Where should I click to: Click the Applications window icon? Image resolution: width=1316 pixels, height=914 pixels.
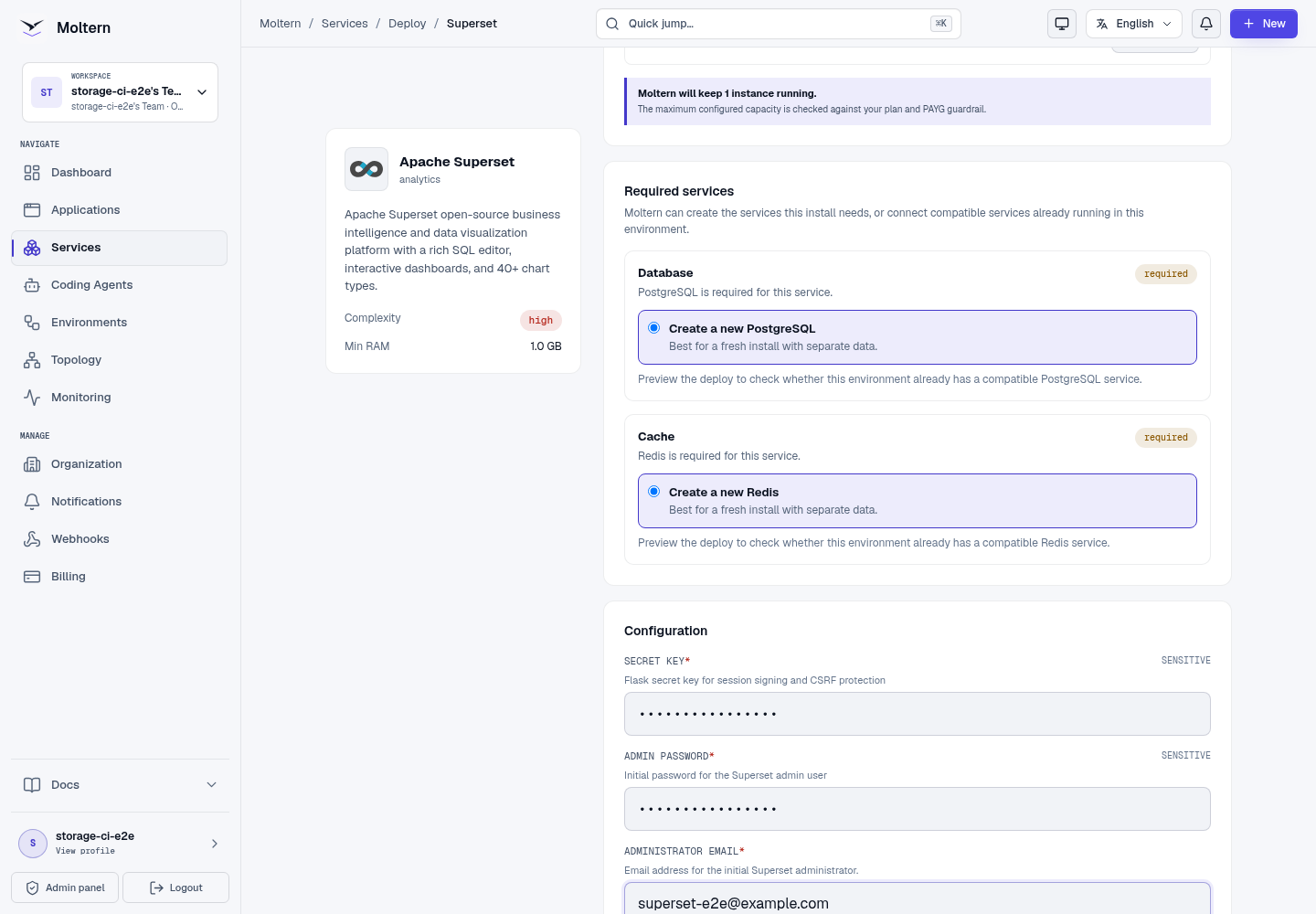32,210
